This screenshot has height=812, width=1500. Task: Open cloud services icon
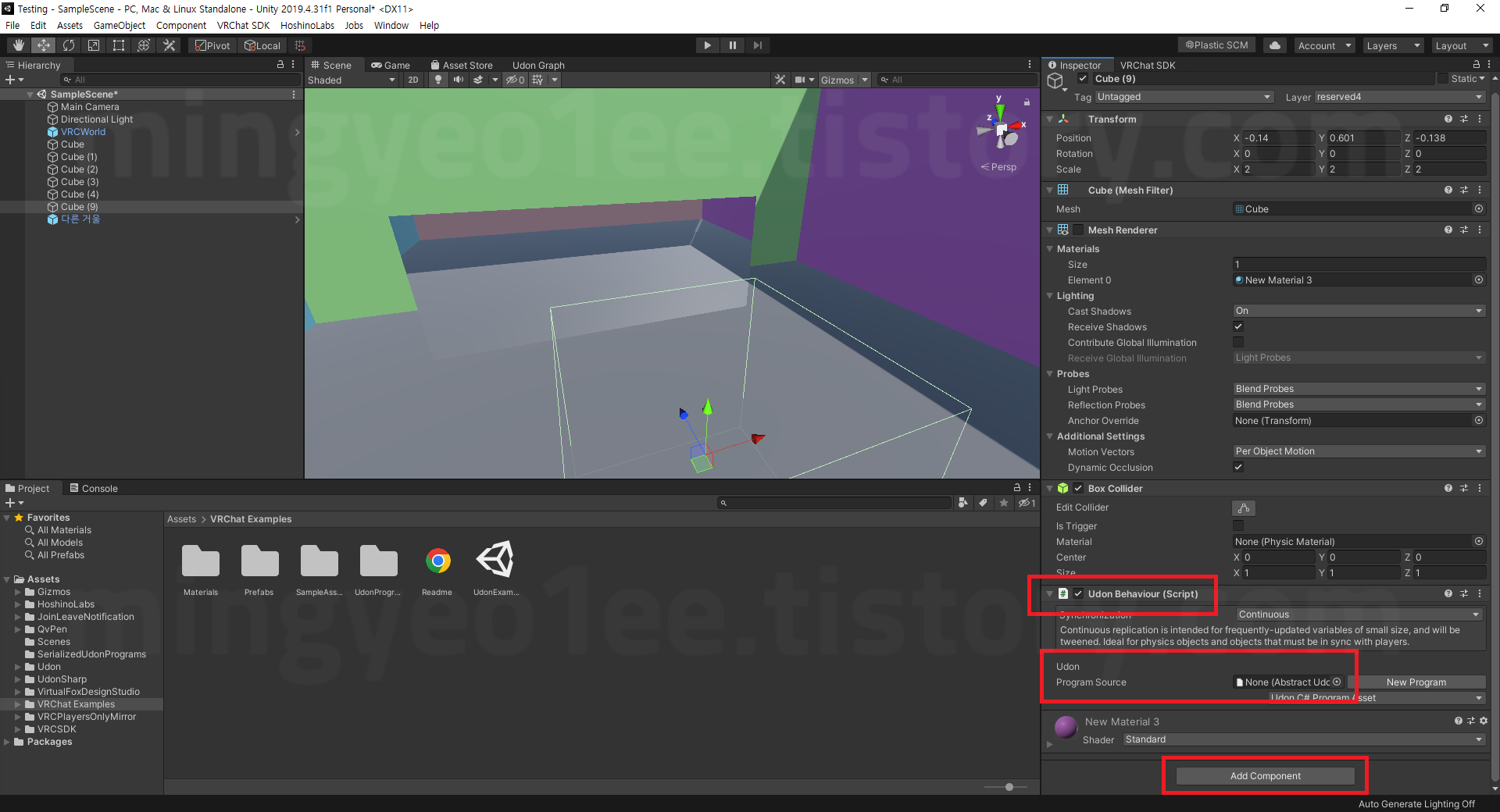click(x=1275, y=45)
